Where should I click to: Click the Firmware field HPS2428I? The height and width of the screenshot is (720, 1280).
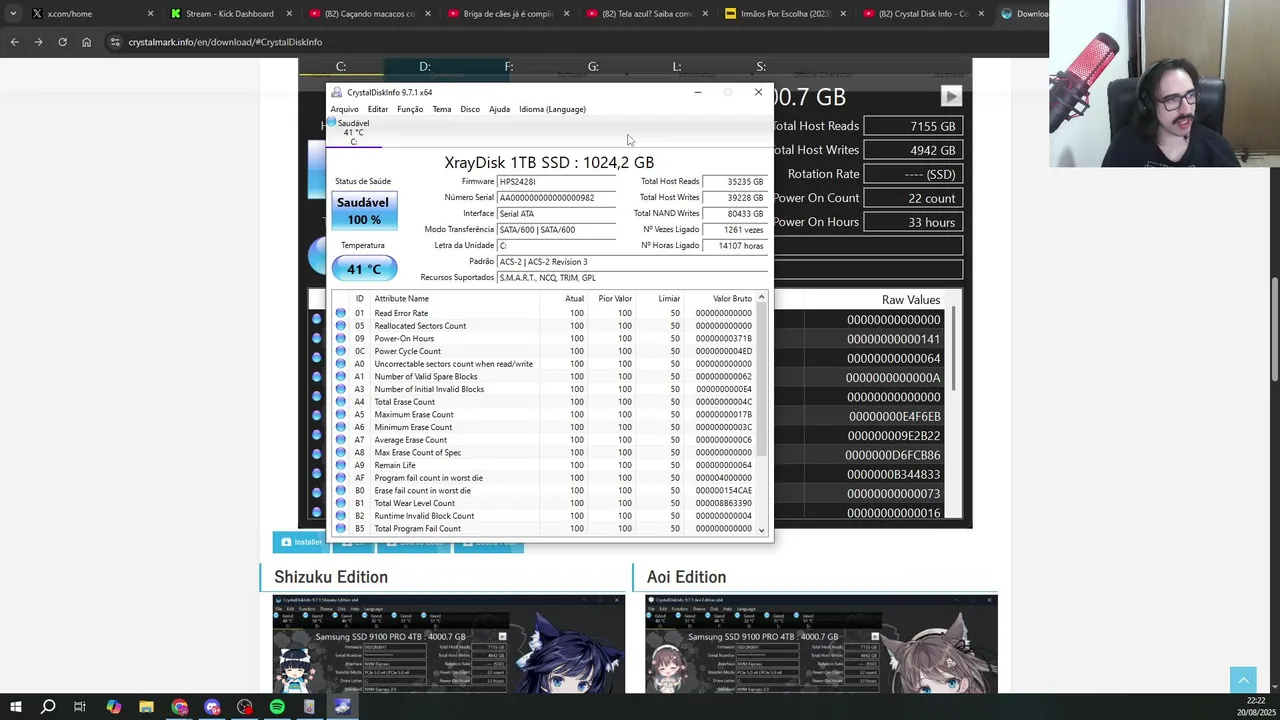click(x=556, y=182)
